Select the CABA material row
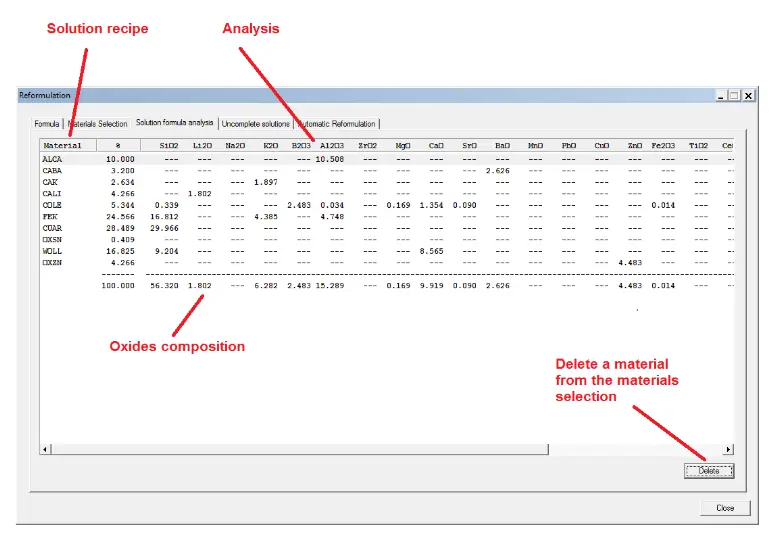The width and height of the screenshot is (777, 541). point(52,171)
